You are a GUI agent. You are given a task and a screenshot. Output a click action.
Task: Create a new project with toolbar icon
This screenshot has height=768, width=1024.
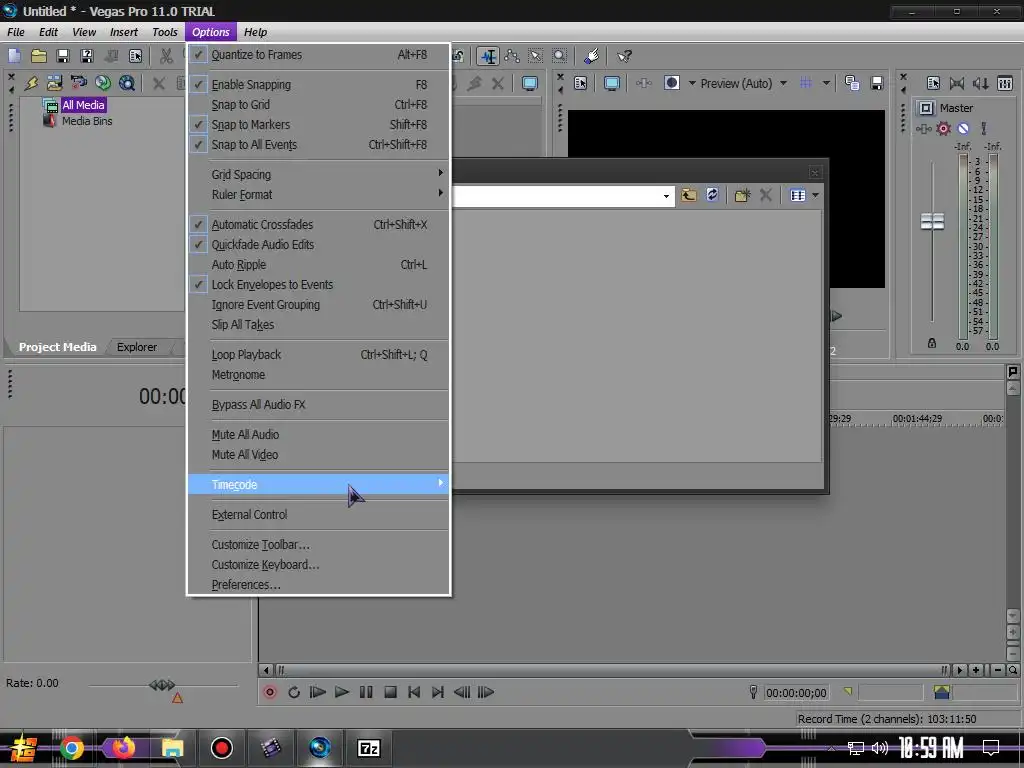[14, 56]
